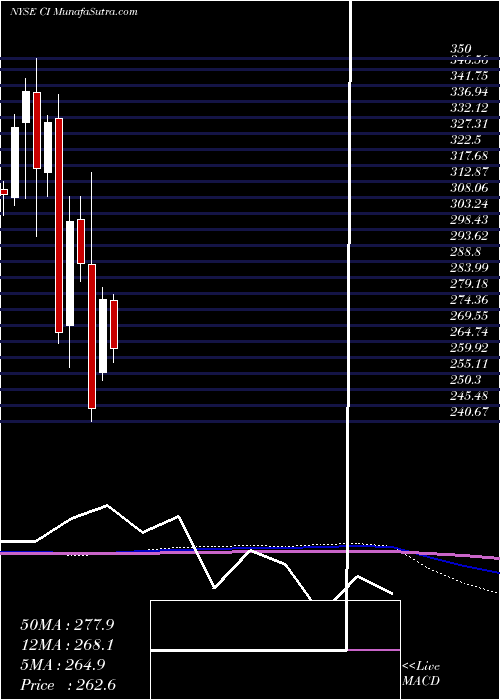Select the tall red candle reaching 245
This screenshot has height=700, width=500.
click(x=92, y=336)
